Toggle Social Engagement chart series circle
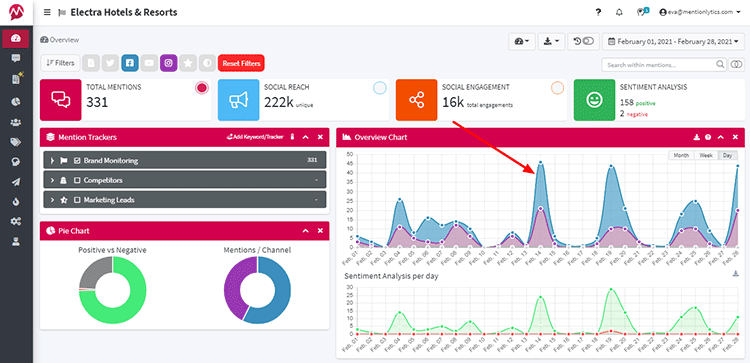Viewport: 750px width, 363px height. coord(558,88)
